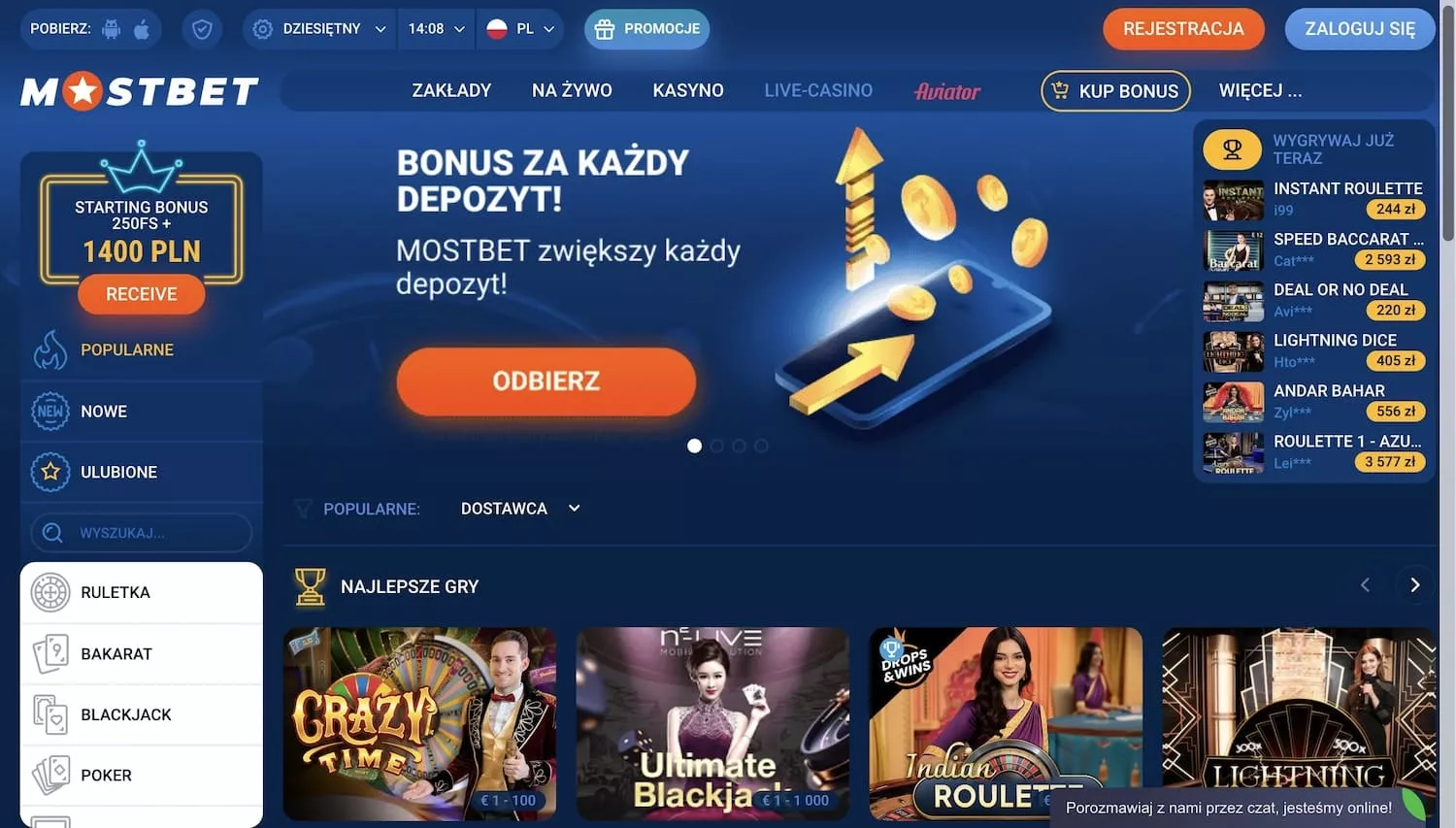Go to the Kasyno tab
Image resolution: width=1456 pixels, height=828 pixels.
pyautogui.click(x=688, y=90)
